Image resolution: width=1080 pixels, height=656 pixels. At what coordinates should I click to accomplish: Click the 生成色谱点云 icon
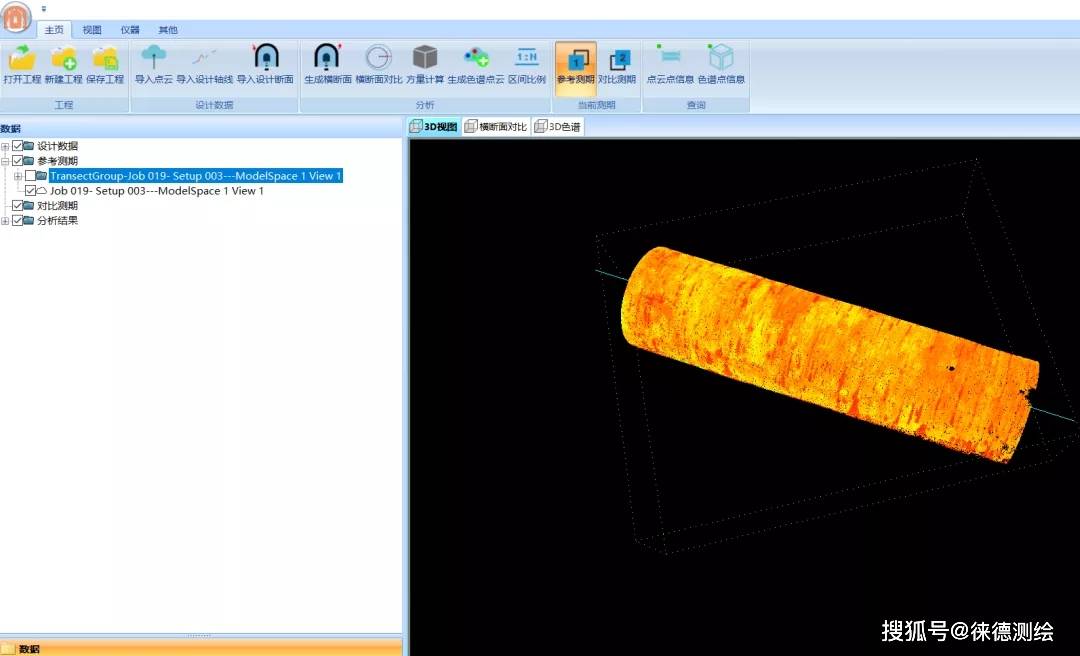475,59
